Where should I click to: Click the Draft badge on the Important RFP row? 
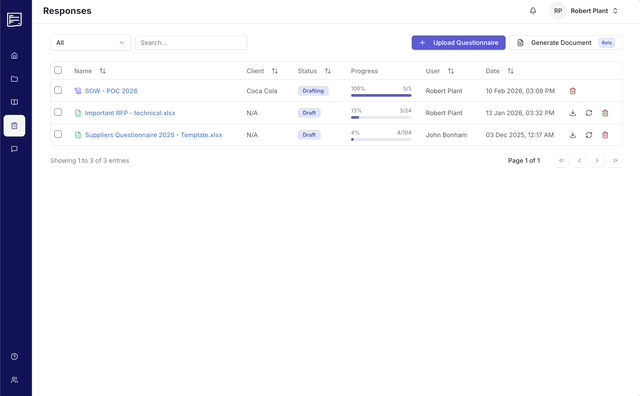(x=309, y=113)
